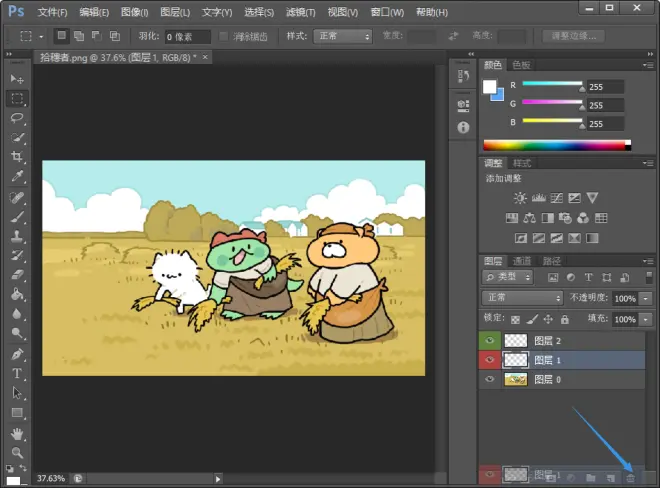
Task: Toggle lock all for layer
Action: pos(564,320)
